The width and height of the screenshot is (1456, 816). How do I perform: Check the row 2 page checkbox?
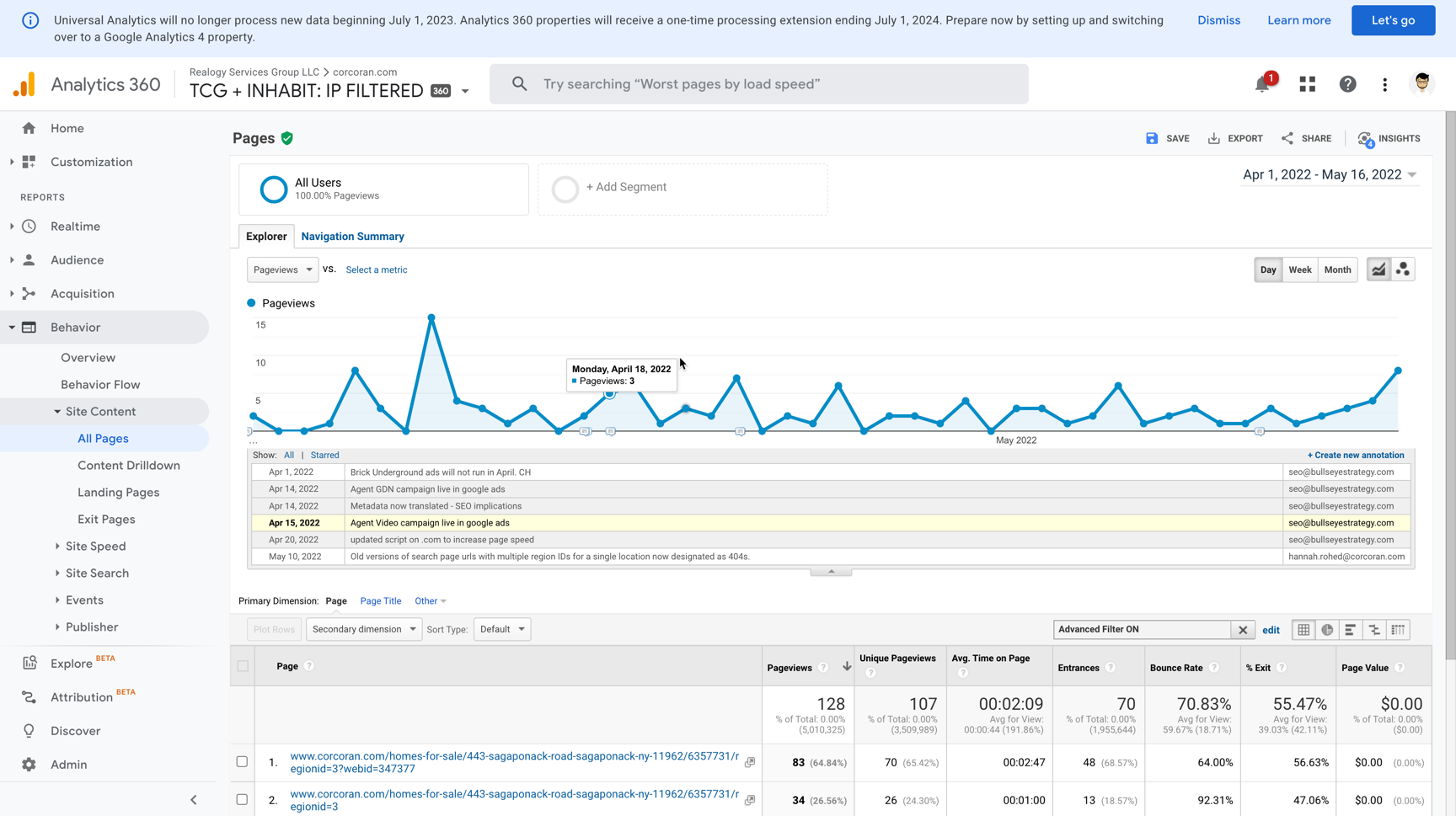pyautogui.click(x=242, y=799)
